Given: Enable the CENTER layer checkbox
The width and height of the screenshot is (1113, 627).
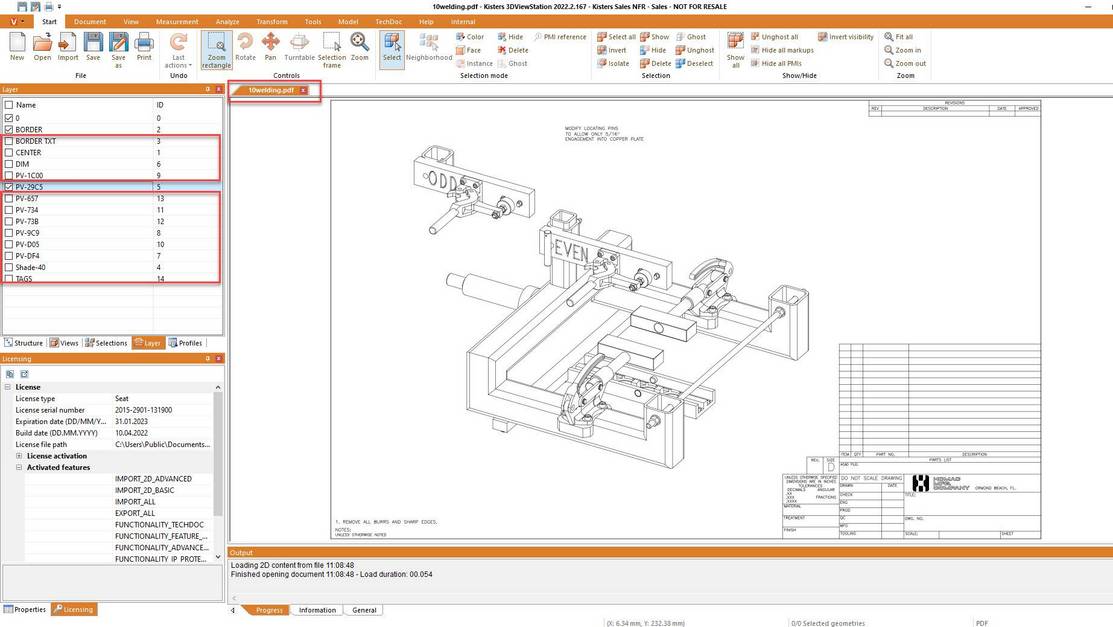Looking at the screenshot, I should 9,152.
